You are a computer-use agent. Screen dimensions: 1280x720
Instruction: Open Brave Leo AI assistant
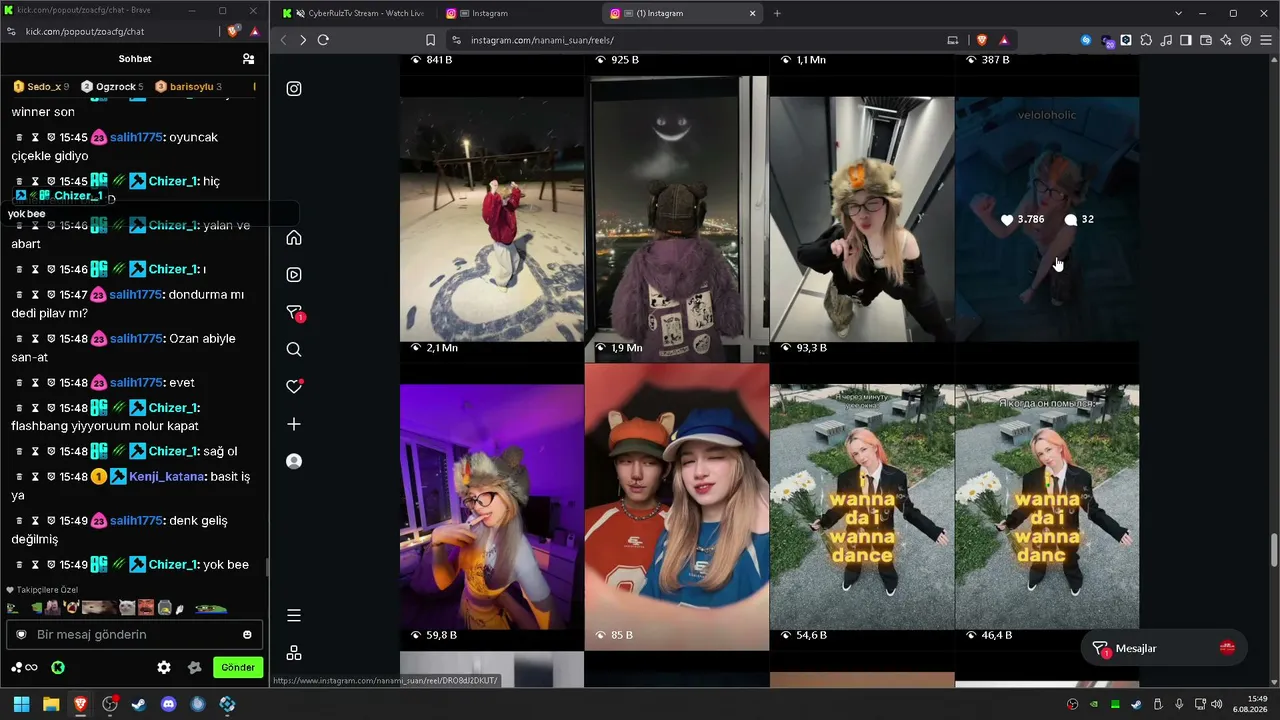point(1226,40)
